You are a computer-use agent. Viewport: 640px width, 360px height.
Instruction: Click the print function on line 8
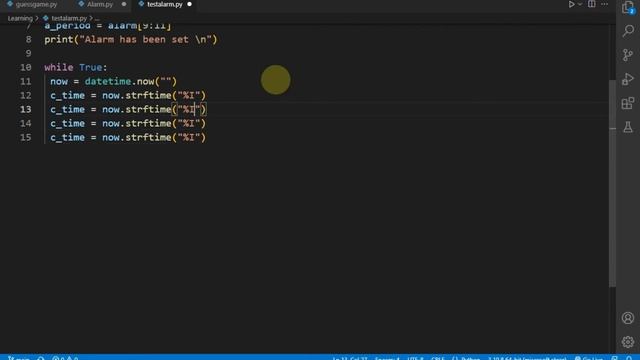pyautogui.click(x=59, y=40)
